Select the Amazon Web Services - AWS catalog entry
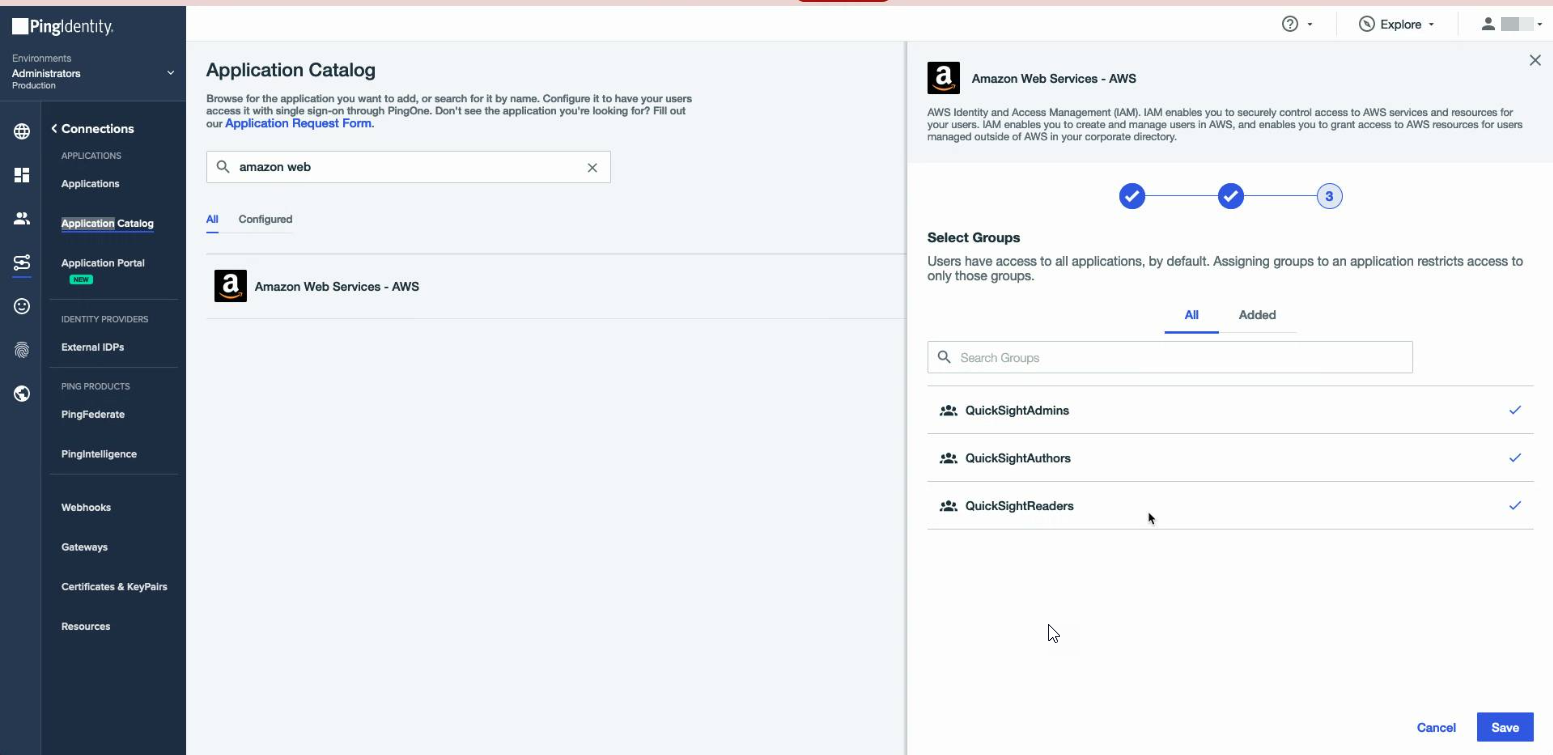 point(556,286)
